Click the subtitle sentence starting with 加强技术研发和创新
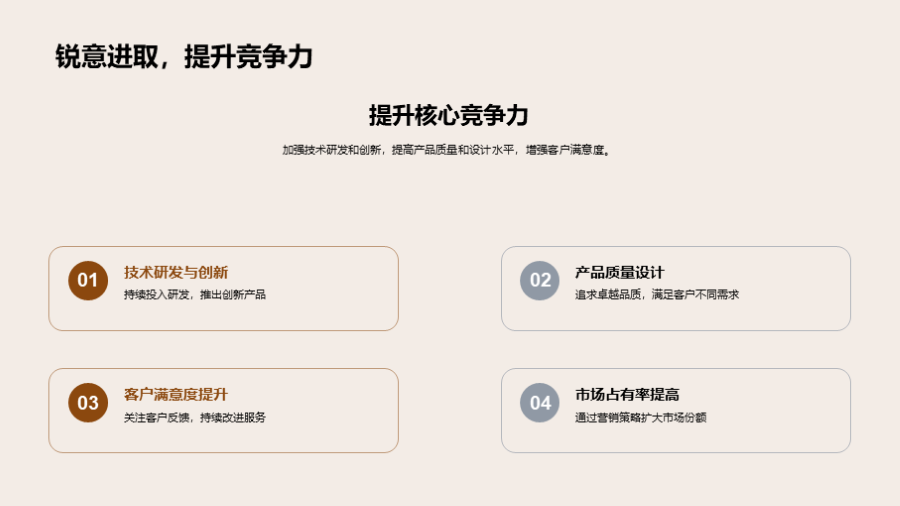The width and height of the screenshot is (900, 506). click(x=446, y=150)
